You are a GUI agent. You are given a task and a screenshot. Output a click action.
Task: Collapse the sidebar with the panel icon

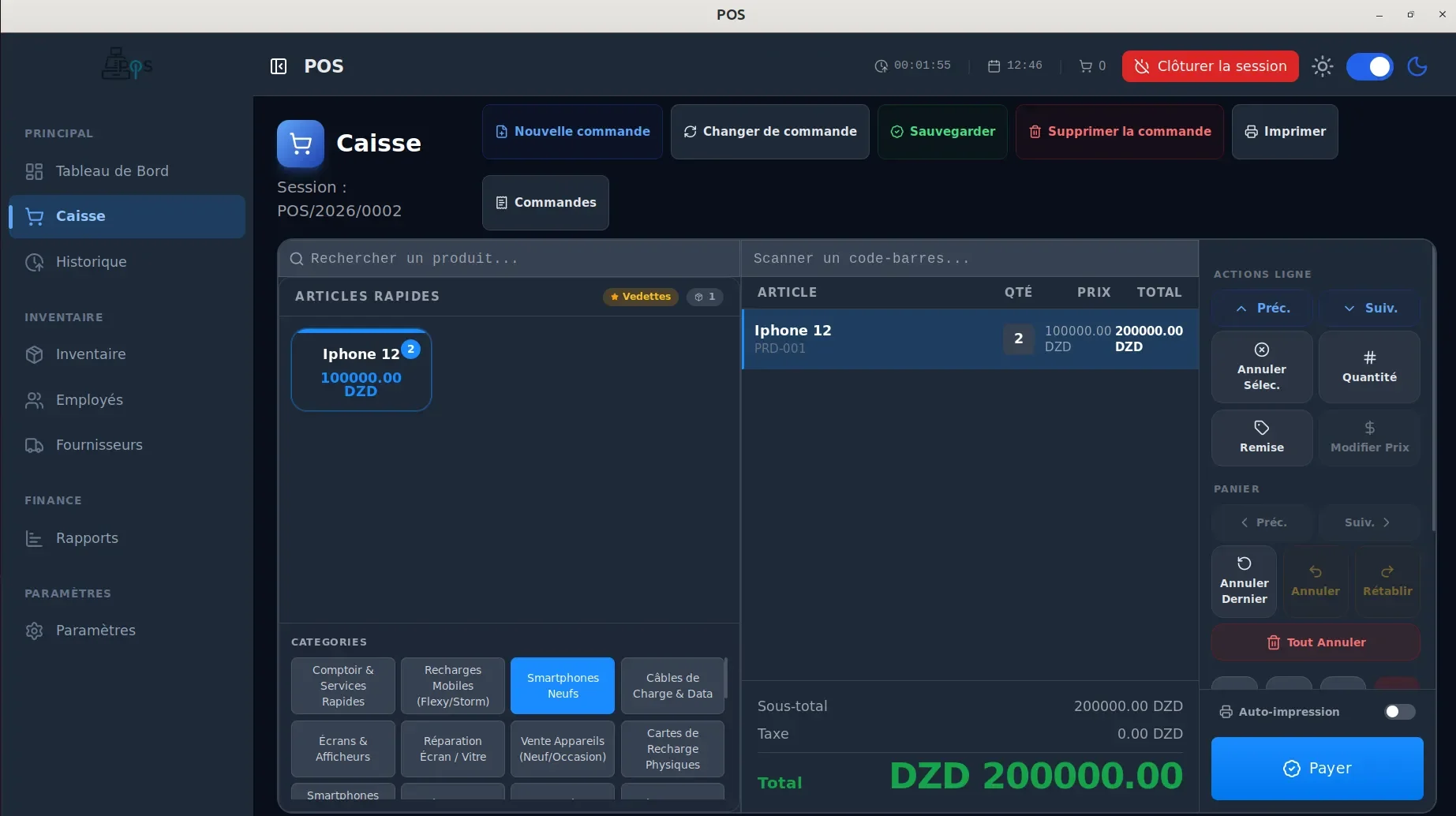click(x=279, y=66)
